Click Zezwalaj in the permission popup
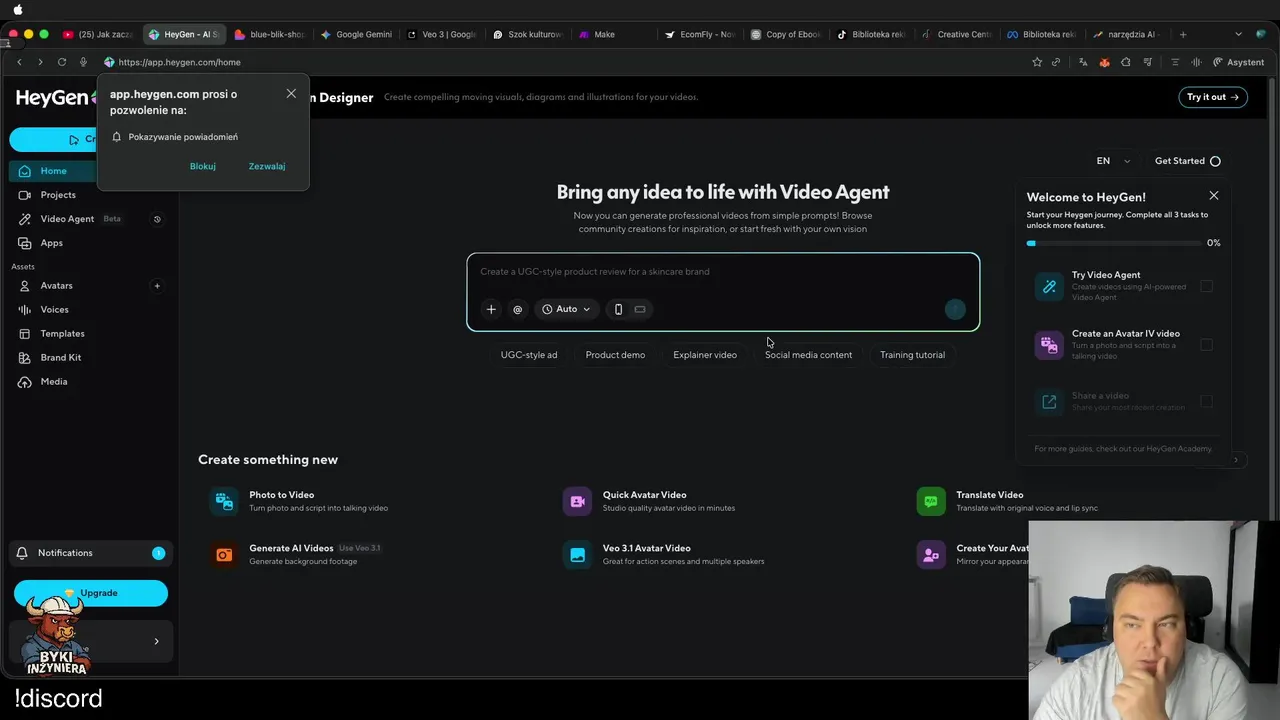The height and width of the screenshot is (720, 1280). pyautogui.click(x=267, y=166)
